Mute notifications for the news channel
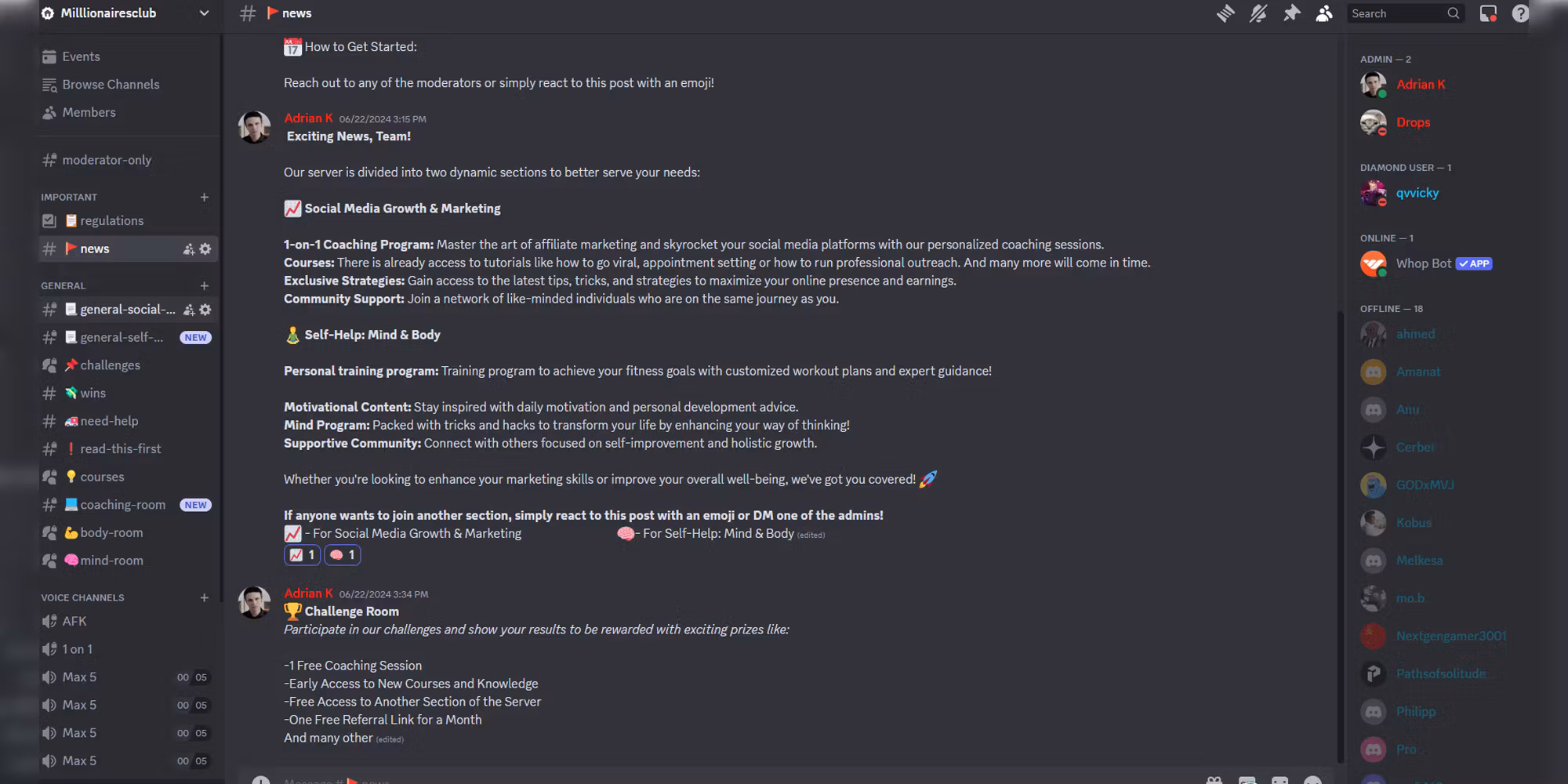The height and width of the screenshot is (784, 1568). tap(1258, 13)
